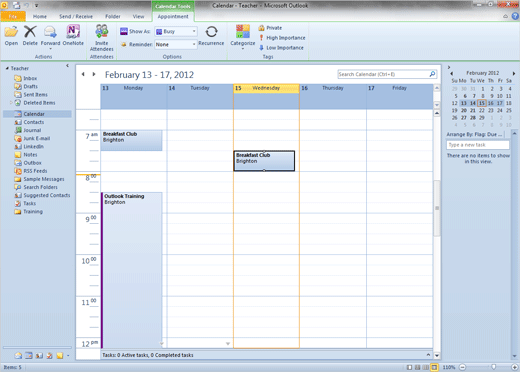520x372 pixels.
Task: Click the Type a new task field
Action: (x=478, y=145)
